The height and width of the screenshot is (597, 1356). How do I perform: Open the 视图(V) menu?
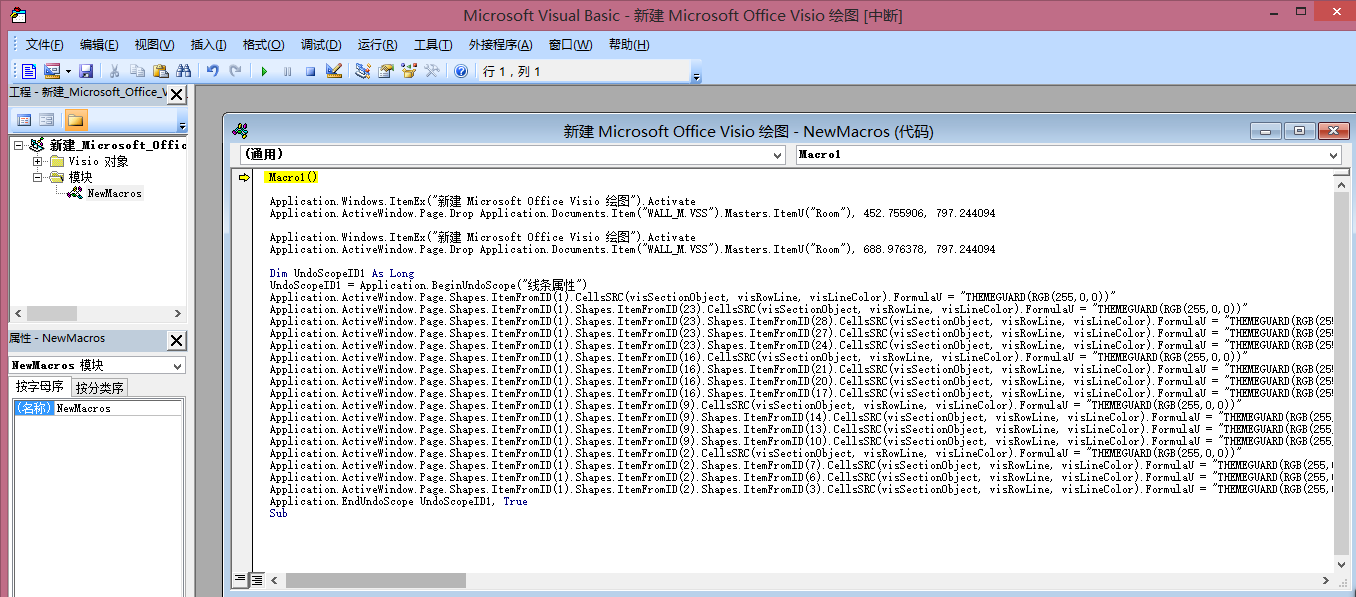click(154, 45)
